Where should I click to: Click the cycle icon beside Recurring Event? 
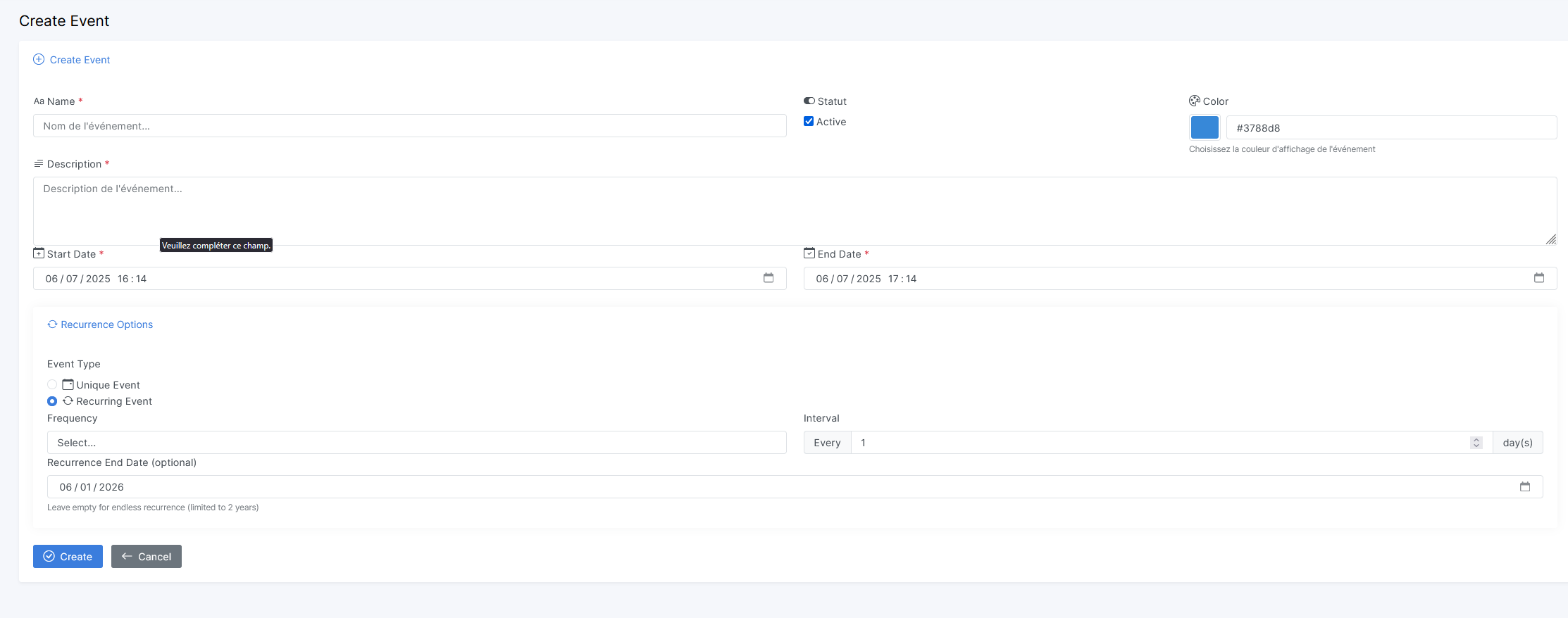[x=68, y=401]
